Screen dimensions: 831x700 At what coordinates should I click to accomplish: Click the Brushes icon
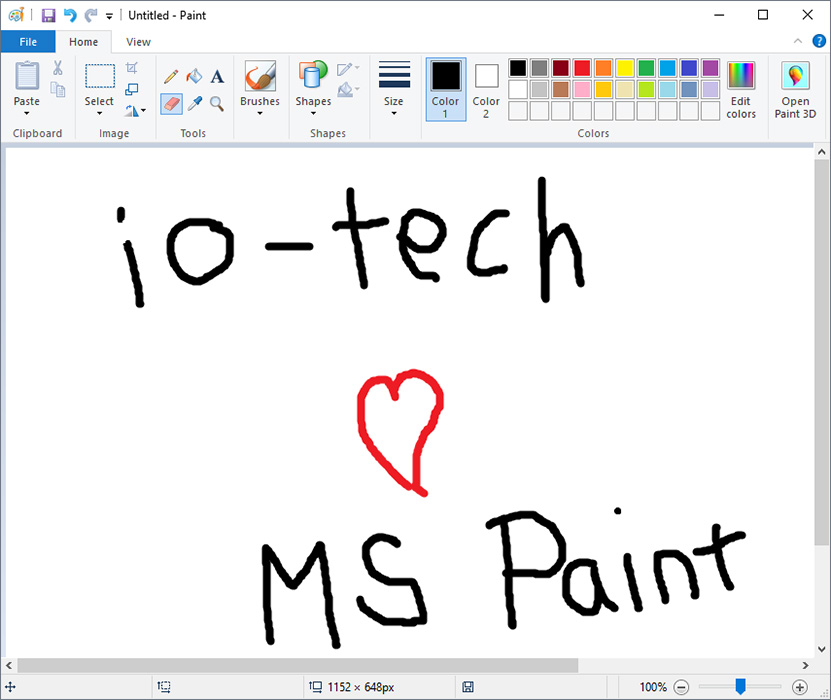260,76
